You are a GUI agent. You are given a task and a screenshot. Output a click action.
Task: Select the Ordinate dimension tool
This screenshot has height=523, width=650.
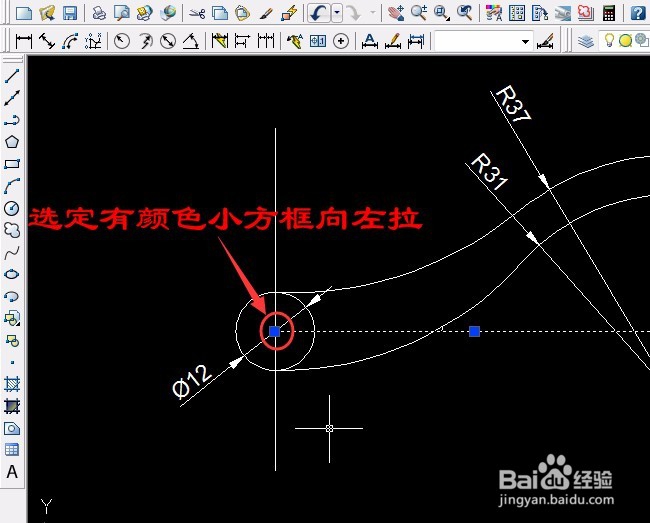(x=93, y=41)
